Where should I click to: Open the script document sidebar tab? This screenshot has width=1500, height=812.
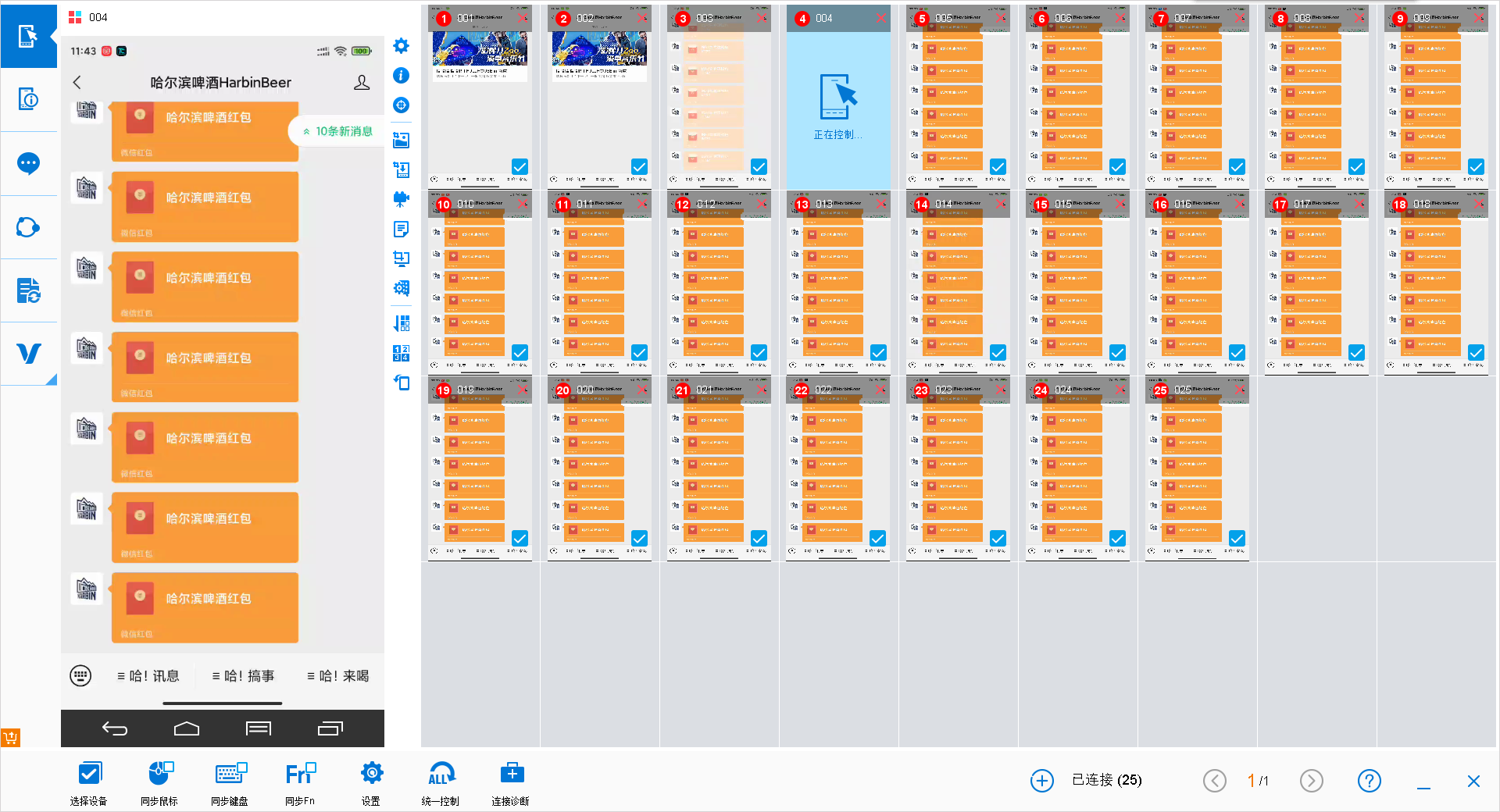coord(28,291)
